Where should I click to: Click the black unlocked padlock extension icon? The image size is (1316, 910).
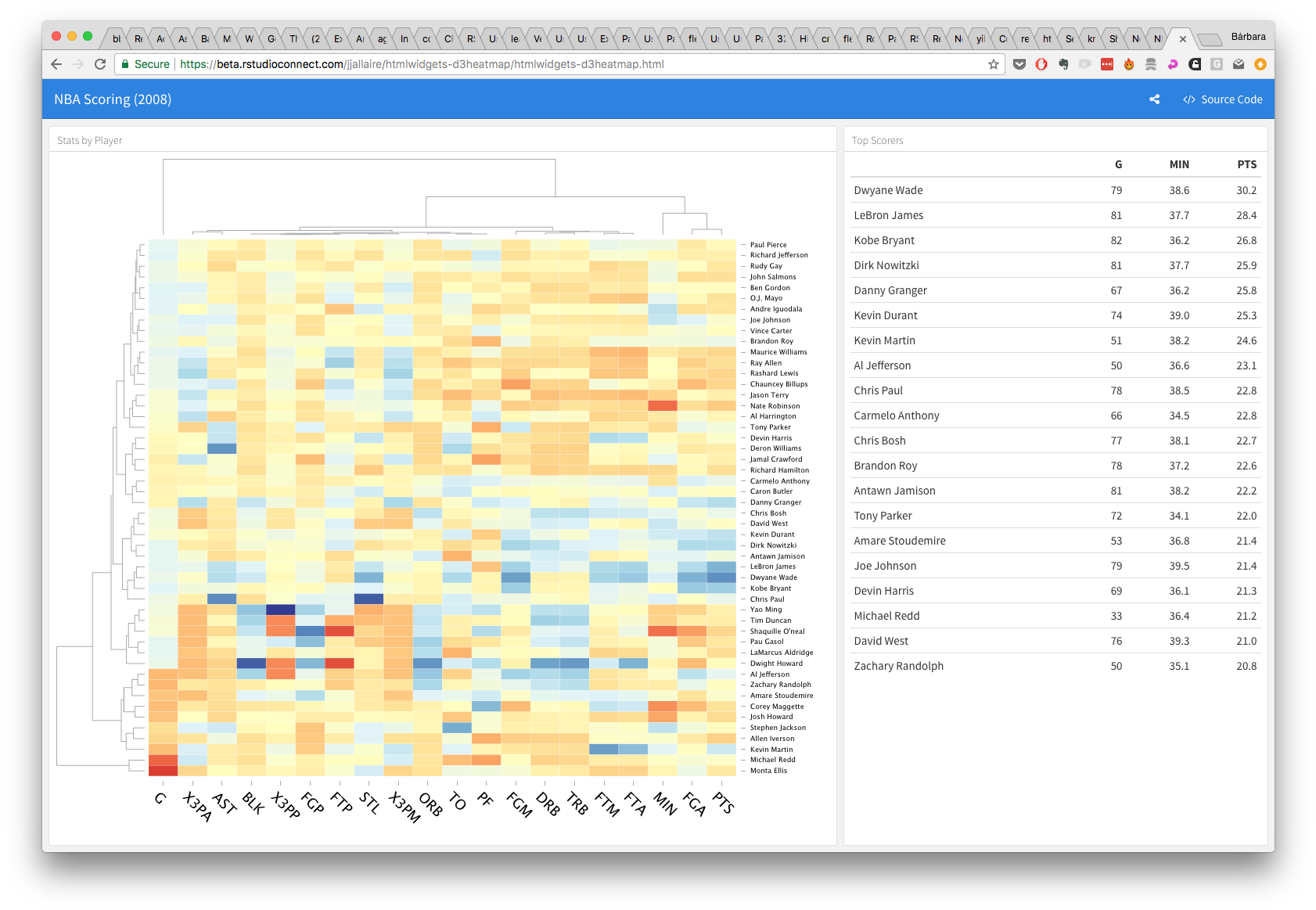click(1195, 64)
